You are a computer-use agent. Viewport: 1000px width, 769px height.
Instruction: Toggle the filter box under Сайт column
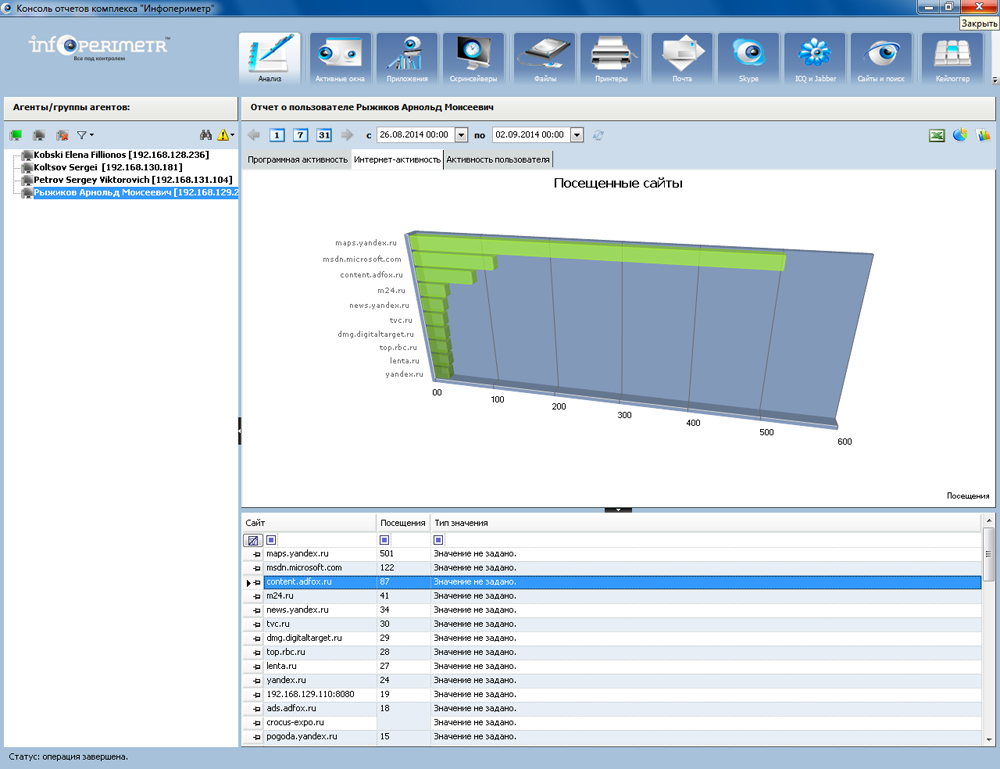click(271, 540)
